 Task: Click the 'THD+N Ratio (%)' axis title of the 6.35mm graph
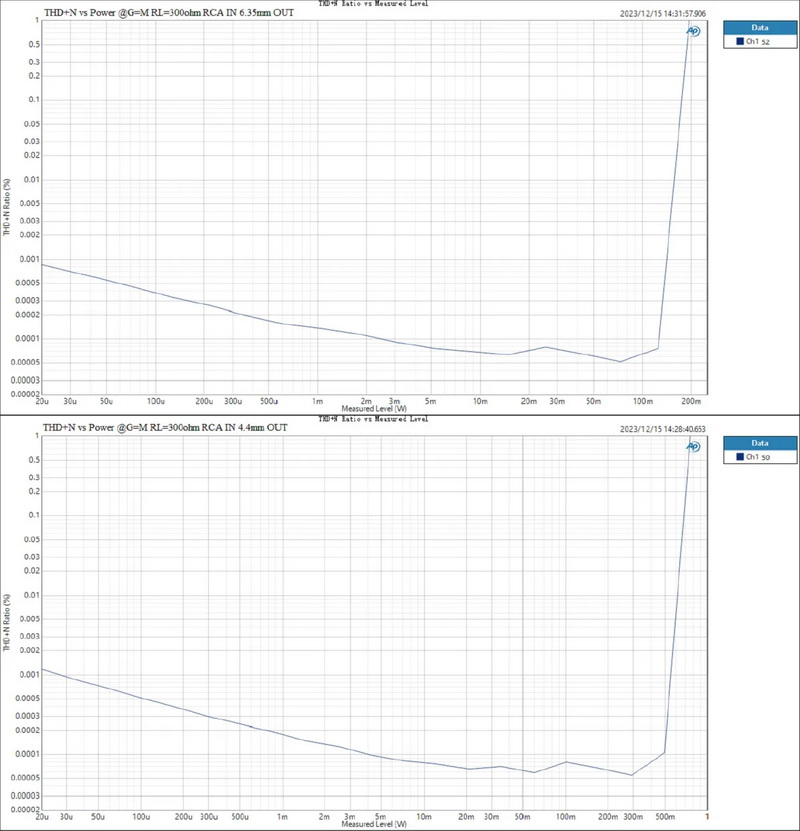click(7, 207)
